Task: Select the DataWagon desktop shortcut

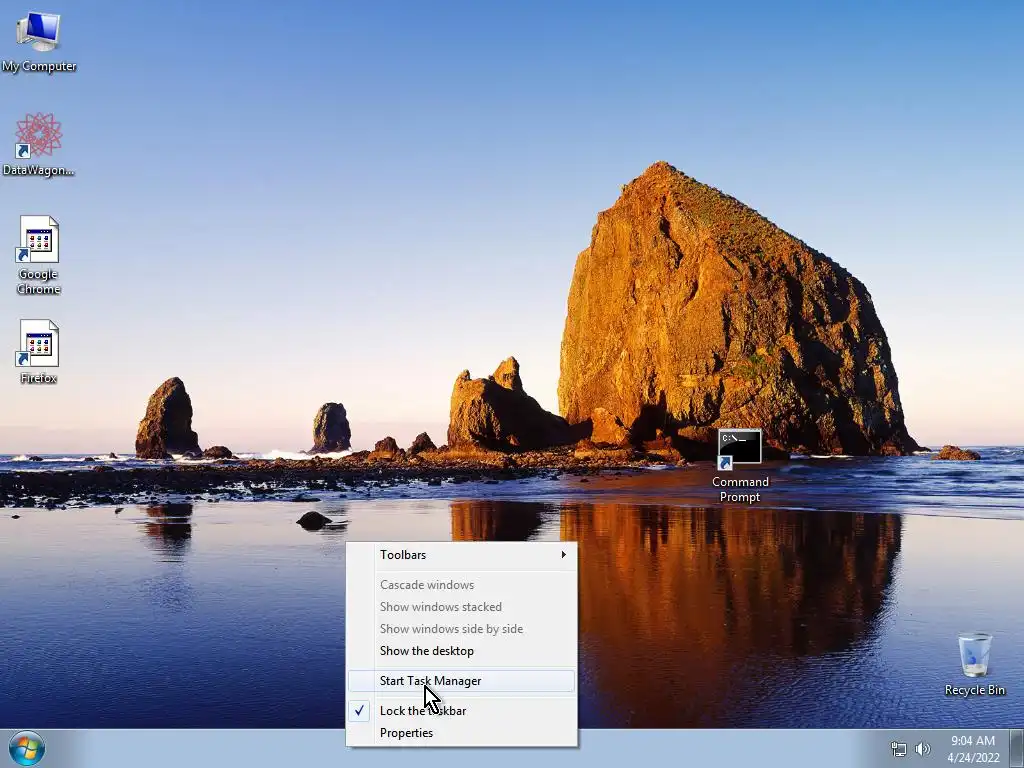Action: tap(39, 145)
